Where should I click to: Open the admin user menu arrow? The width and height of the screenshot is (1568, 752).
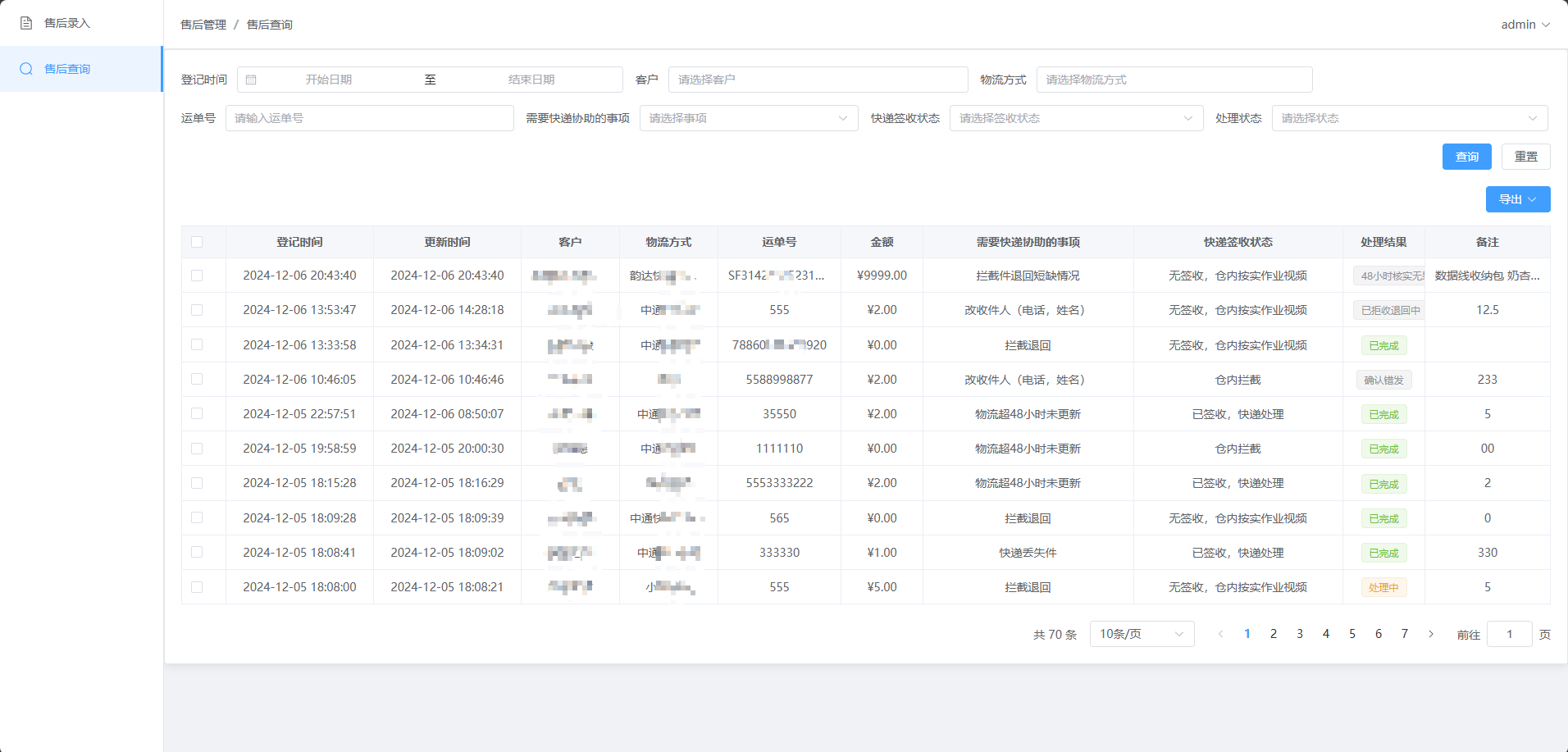click(x=1546, y=25)
